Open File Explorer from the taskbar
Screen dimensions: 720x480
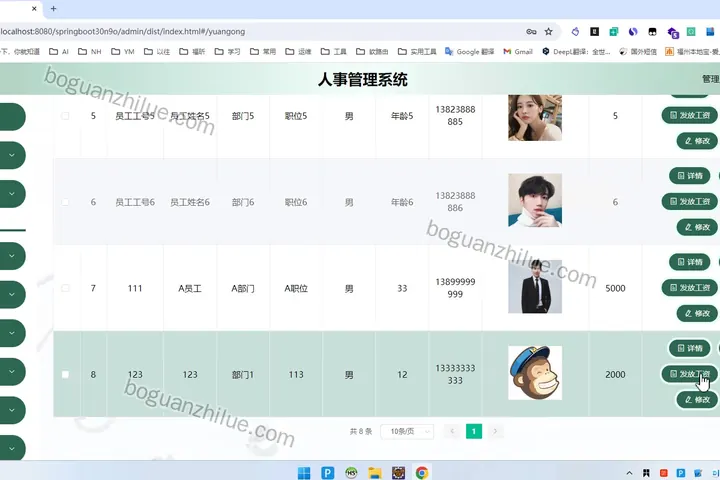pyautogui.click(x=375, y=473)
